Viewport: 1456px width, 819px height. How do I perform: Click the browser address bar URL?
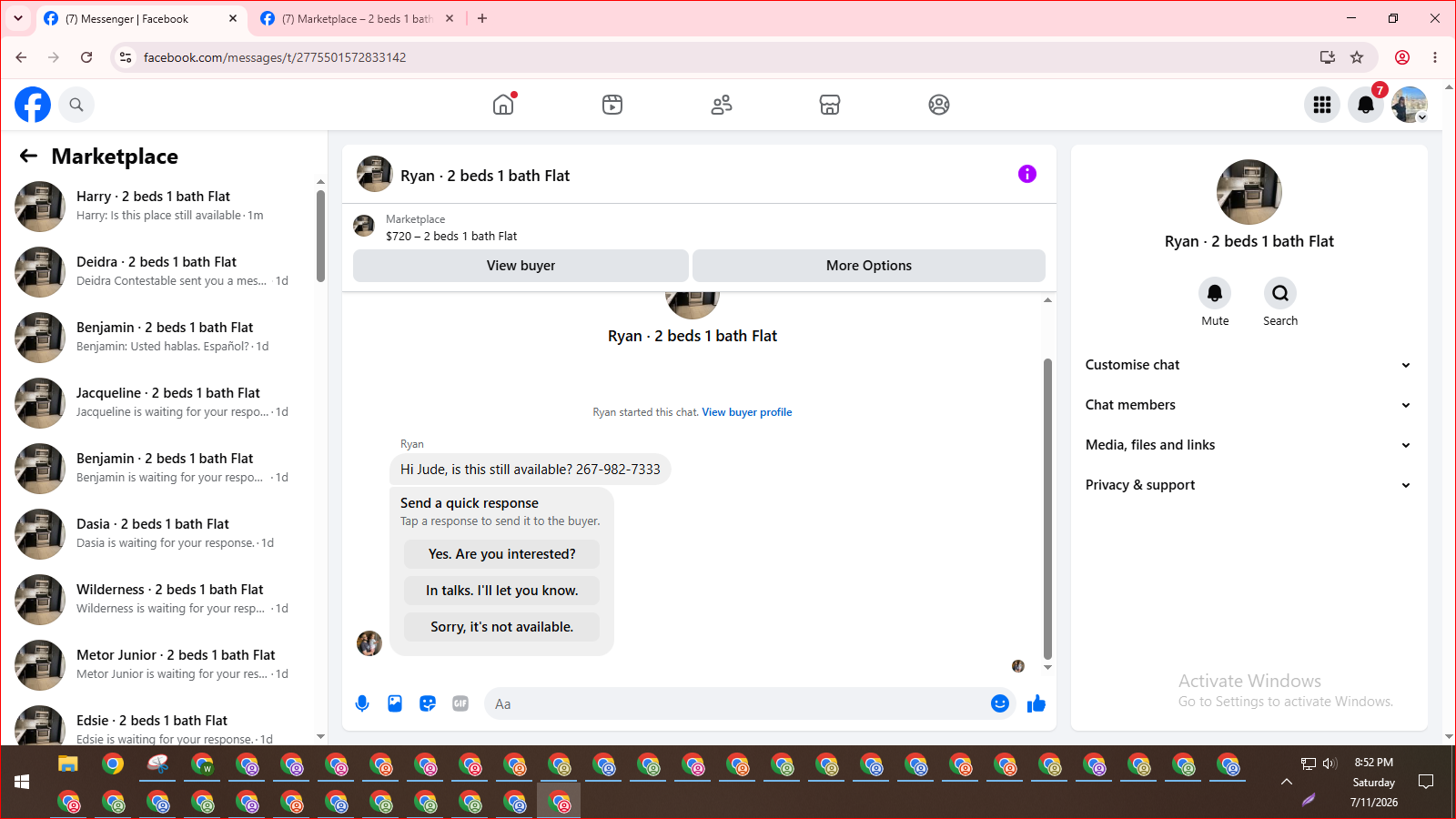coord(275,57)
